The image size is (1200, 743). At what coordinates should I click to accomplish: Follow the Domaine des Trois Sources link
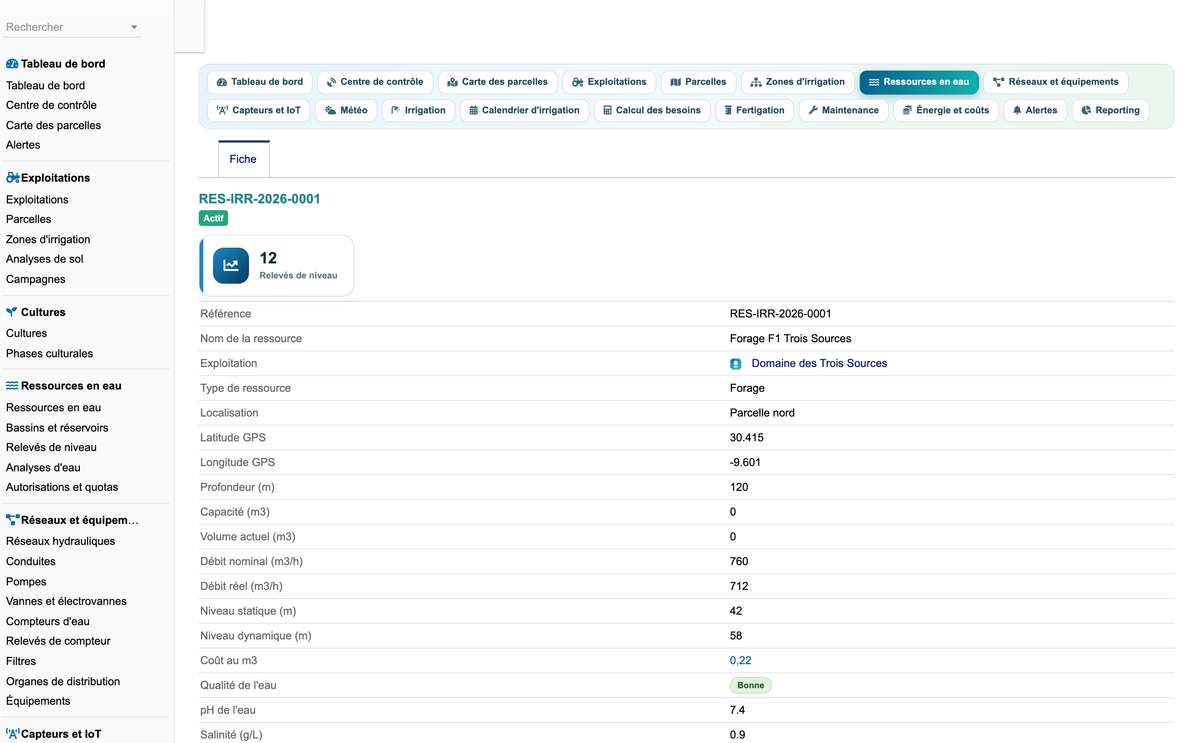819,364
